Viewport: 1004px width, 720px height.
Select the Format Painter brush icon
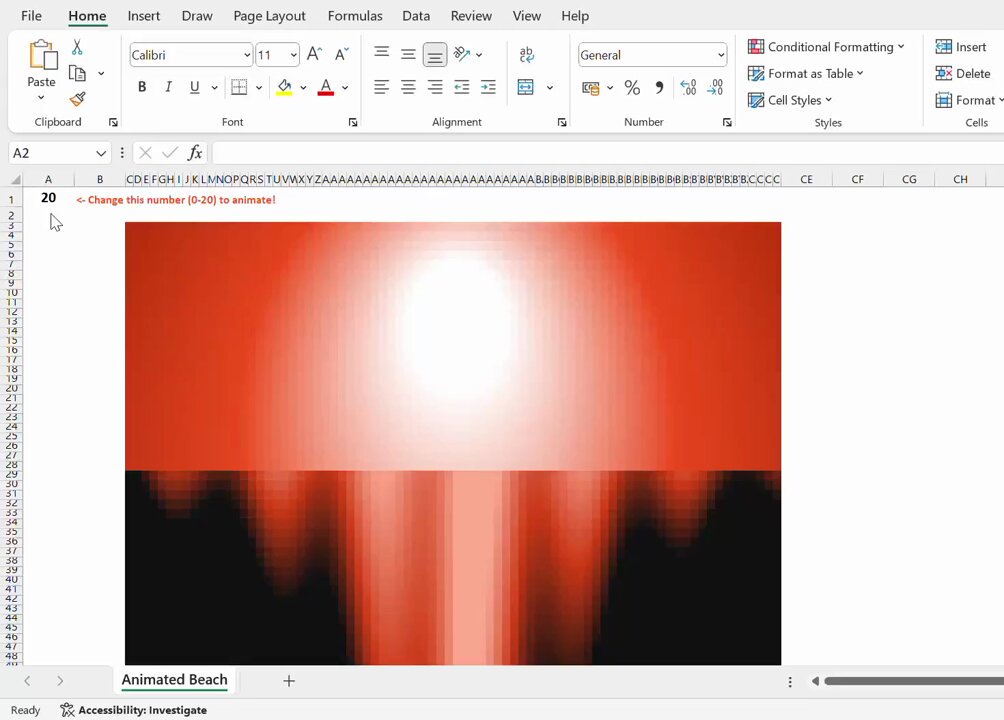click(x=77, y=99)
